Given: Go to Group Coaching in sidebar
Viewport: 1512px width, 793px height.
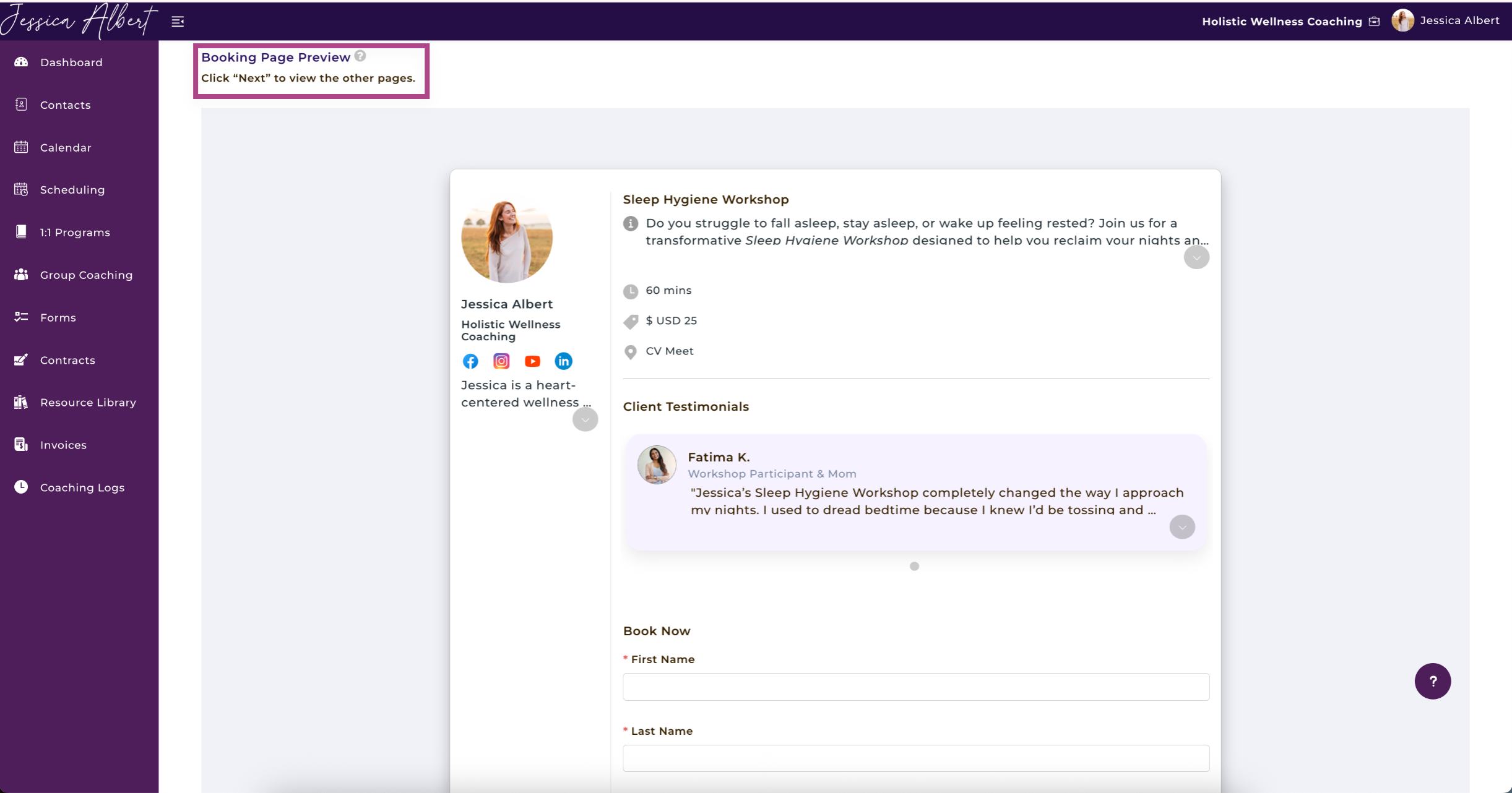Looking at the screenshot, I should tap(86, 275).
